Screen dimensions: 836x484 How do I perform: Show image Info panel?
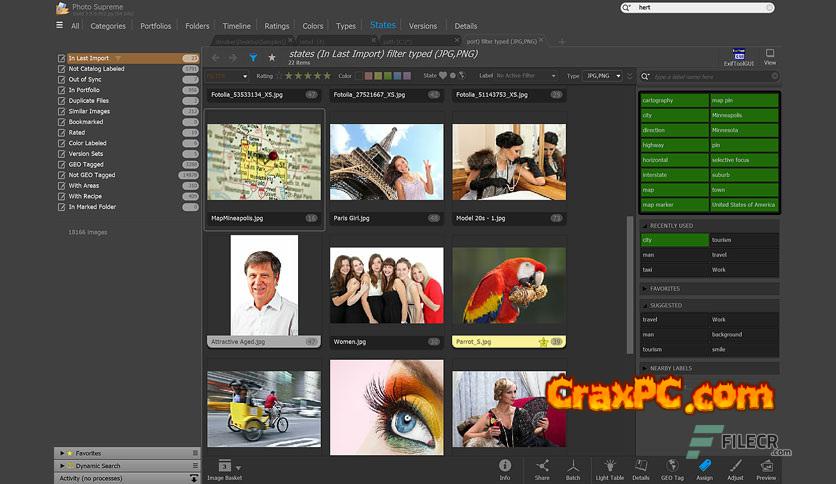click(505, 467)
